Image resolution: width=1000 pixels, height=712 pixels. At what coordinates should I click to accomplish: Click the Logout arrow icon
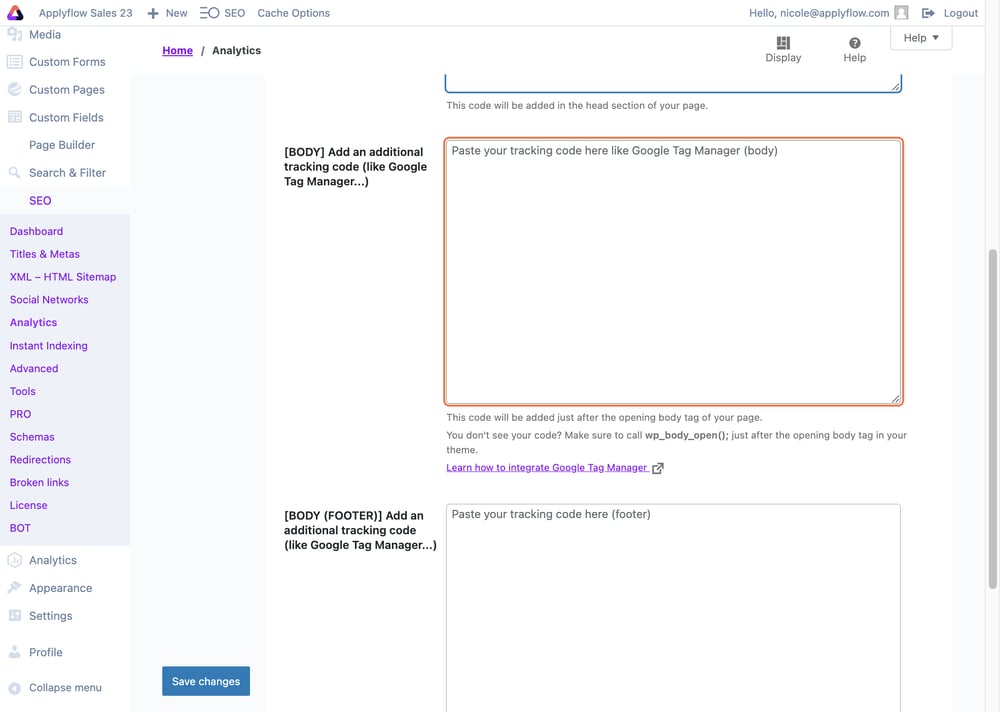(x=928, y=13)
